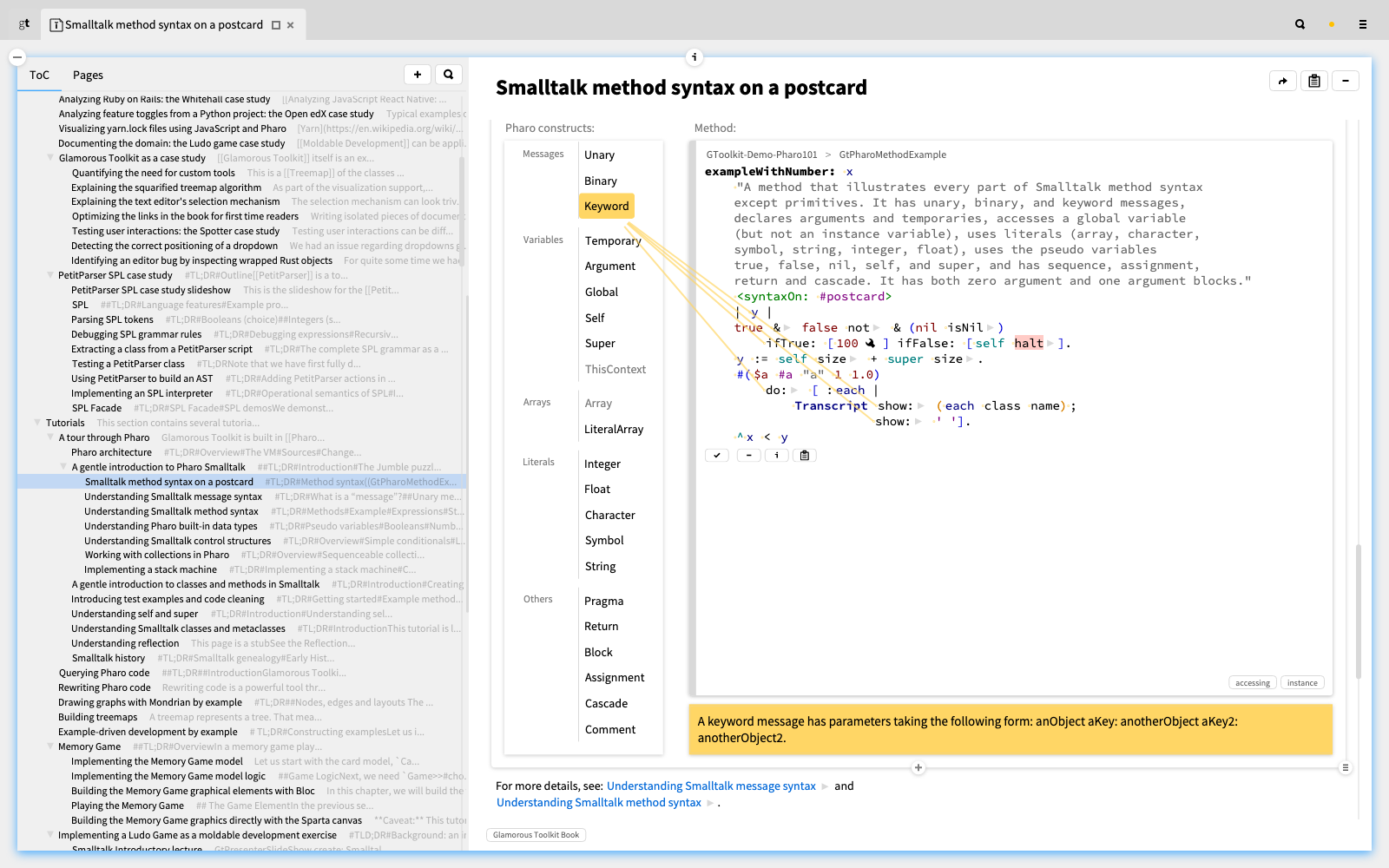Click the circular info handle above the page

(x=694, y=57)
